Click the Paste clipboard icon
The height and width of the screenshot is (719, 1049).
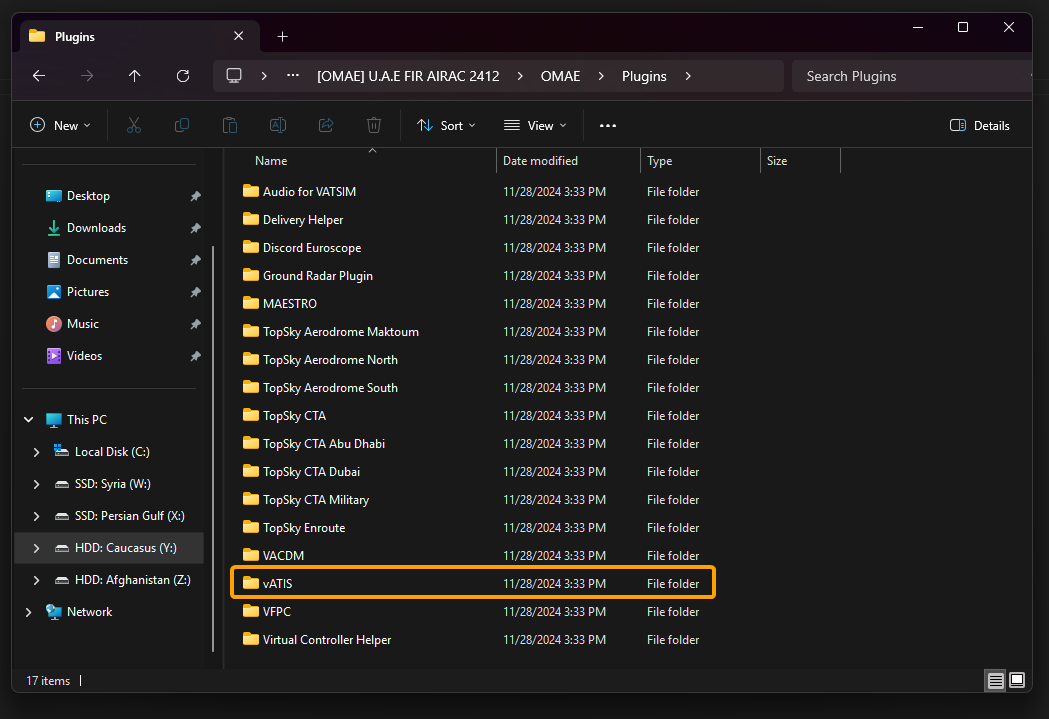click(x=229, y=125)
